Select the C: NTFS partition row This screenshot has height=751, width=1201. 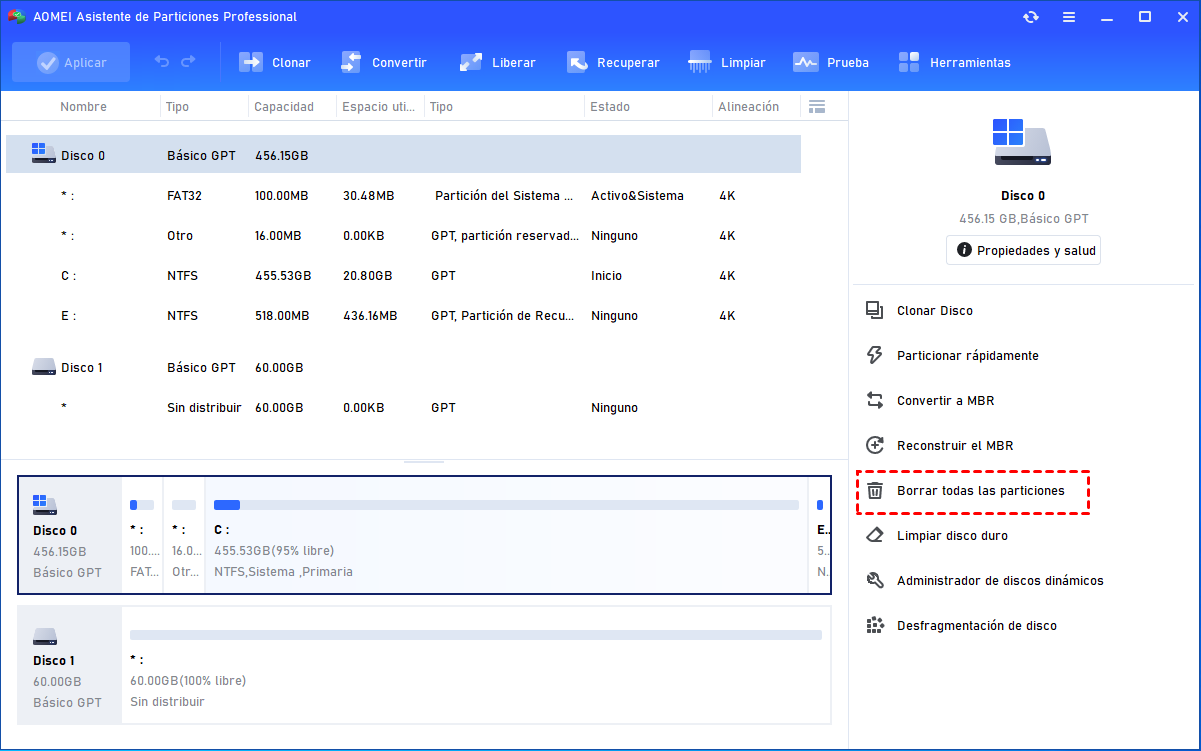(403, 276)
